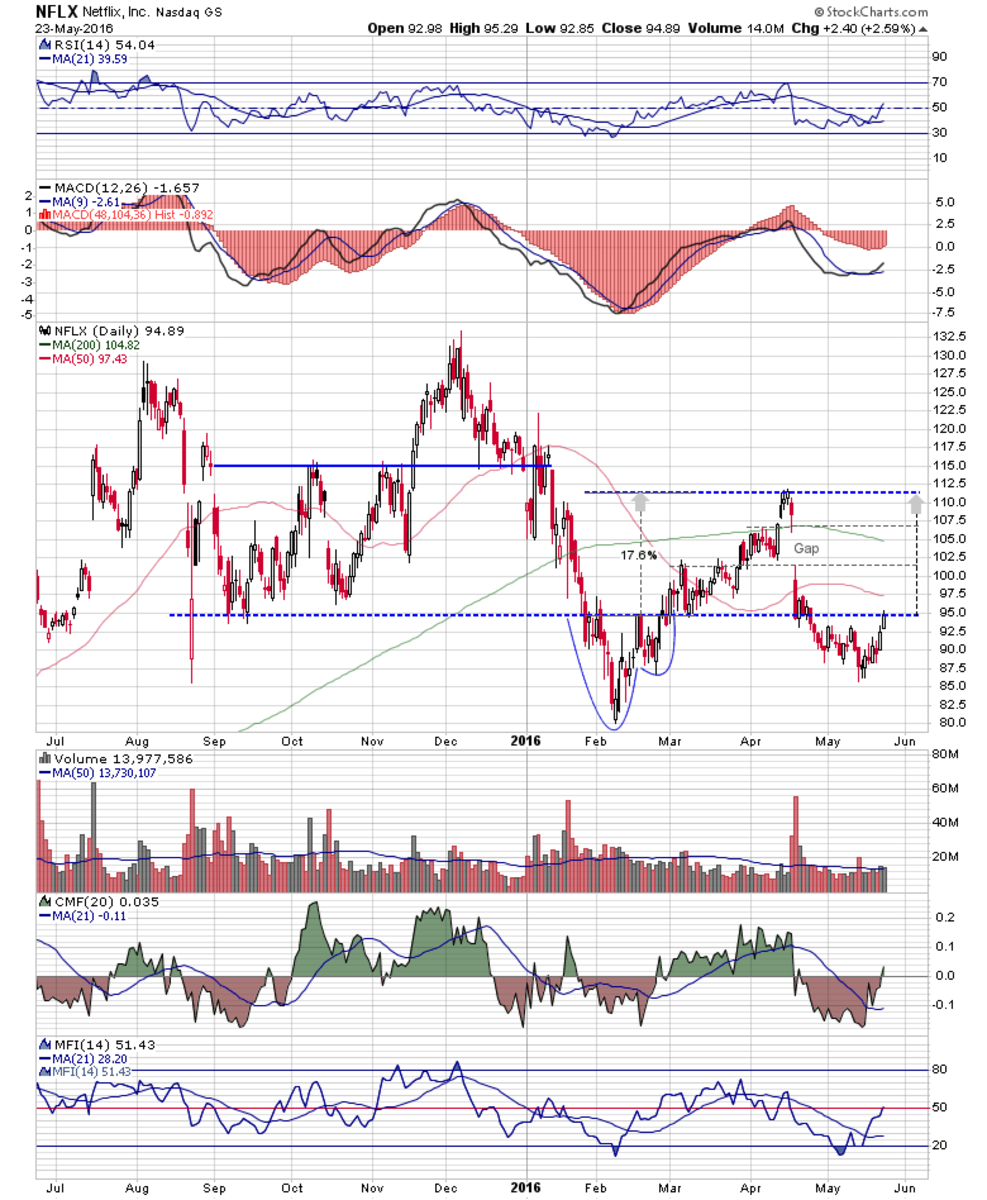
Task: Click the up triangle after the Chg percentage
Action: click(x=922, y=27)
